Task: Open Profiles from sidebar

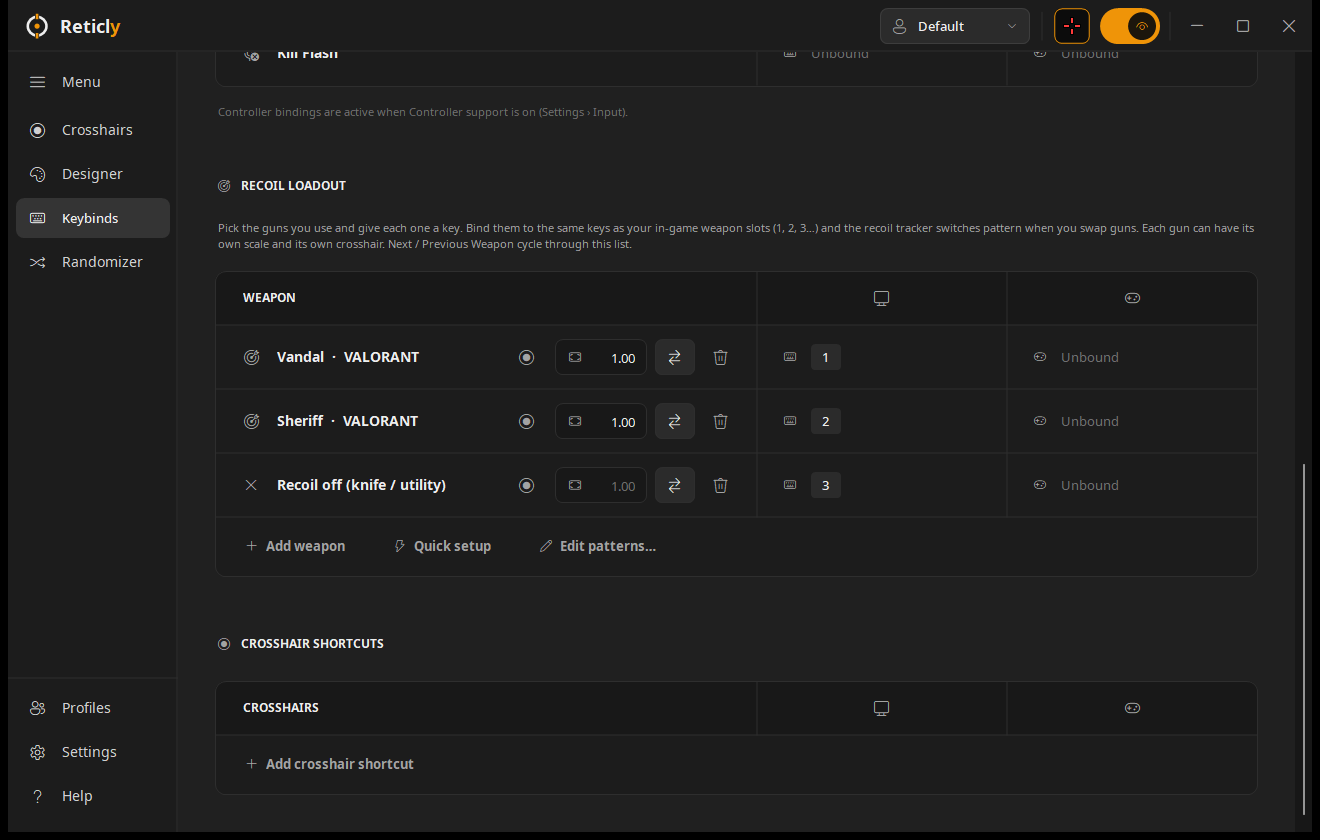Action: click(93, 708)
